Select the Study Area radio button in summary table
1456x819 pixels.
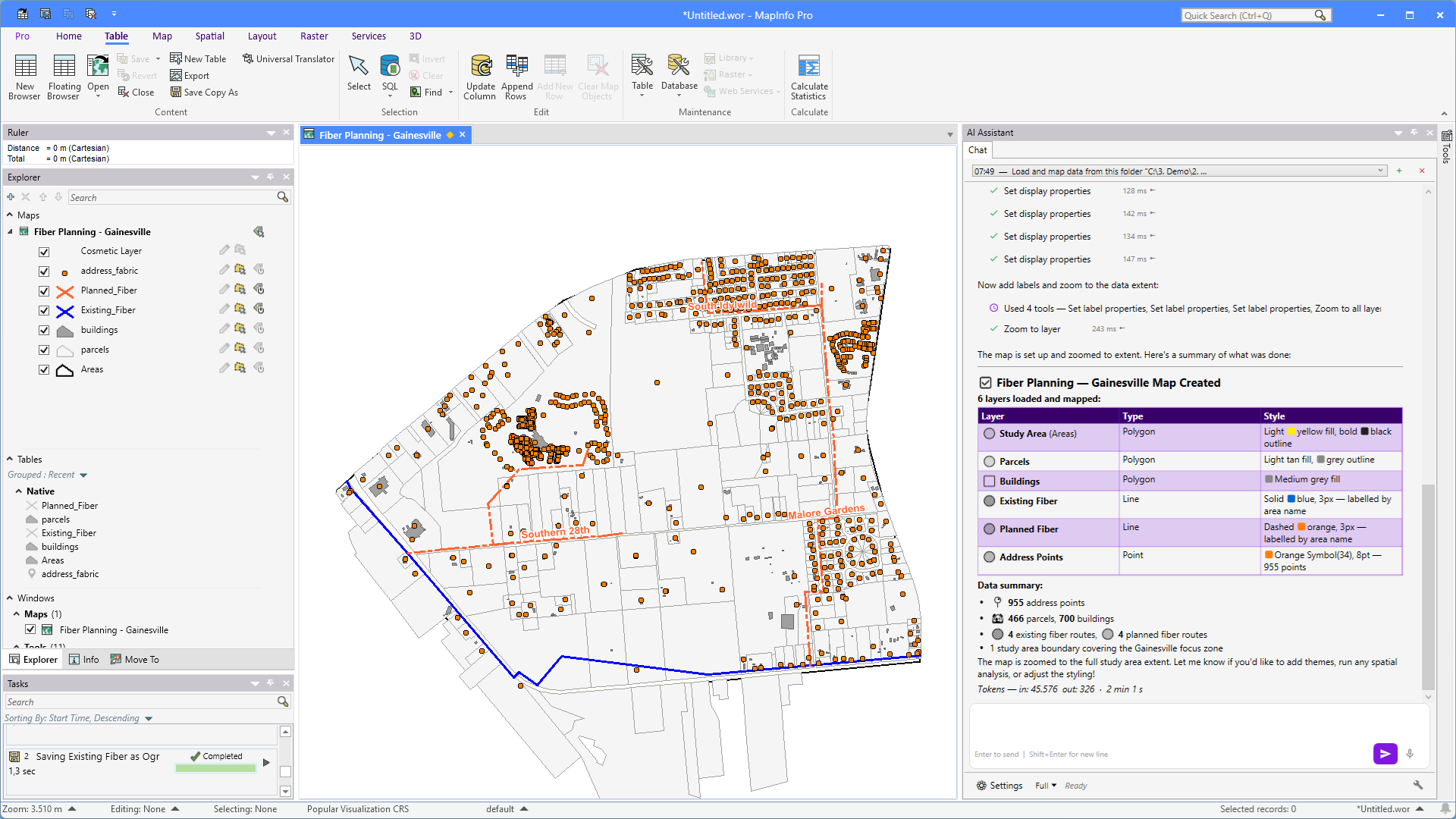(989, 434)
